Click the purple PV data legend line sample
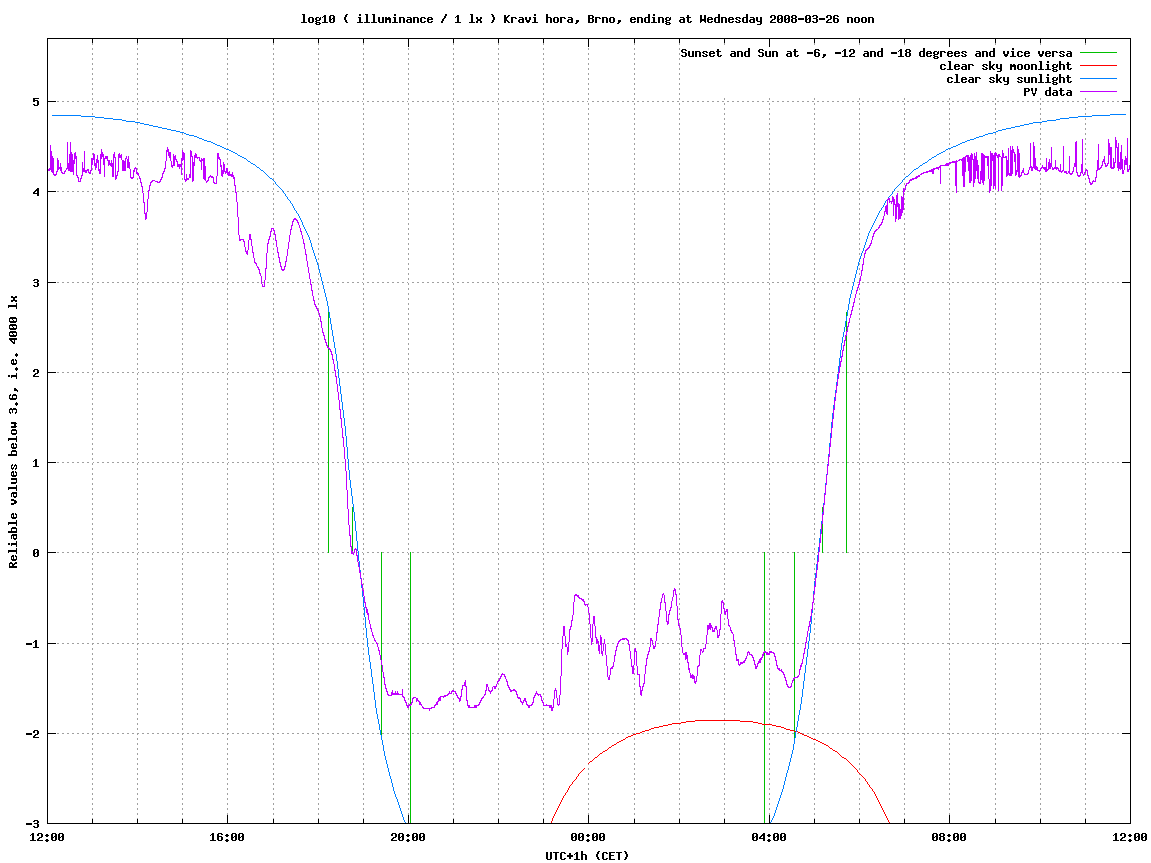Screen dimensions: 1151x863 coord(1098,92)
